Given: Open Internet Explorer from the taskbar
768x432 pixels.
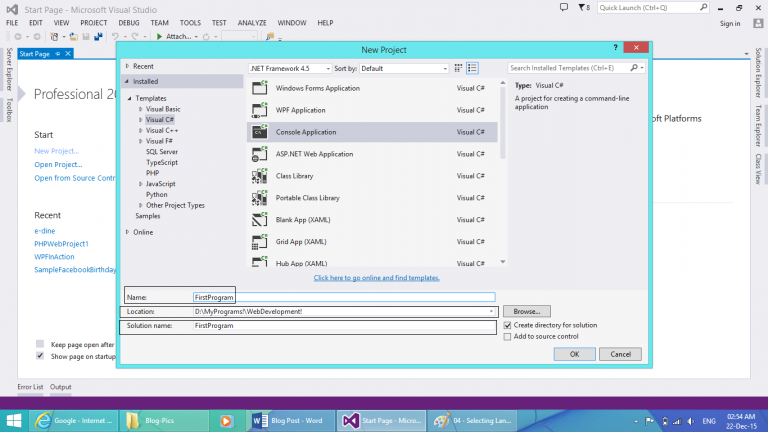Looking at the screenshot, I should pyautogui.click(x=73, y=421).
